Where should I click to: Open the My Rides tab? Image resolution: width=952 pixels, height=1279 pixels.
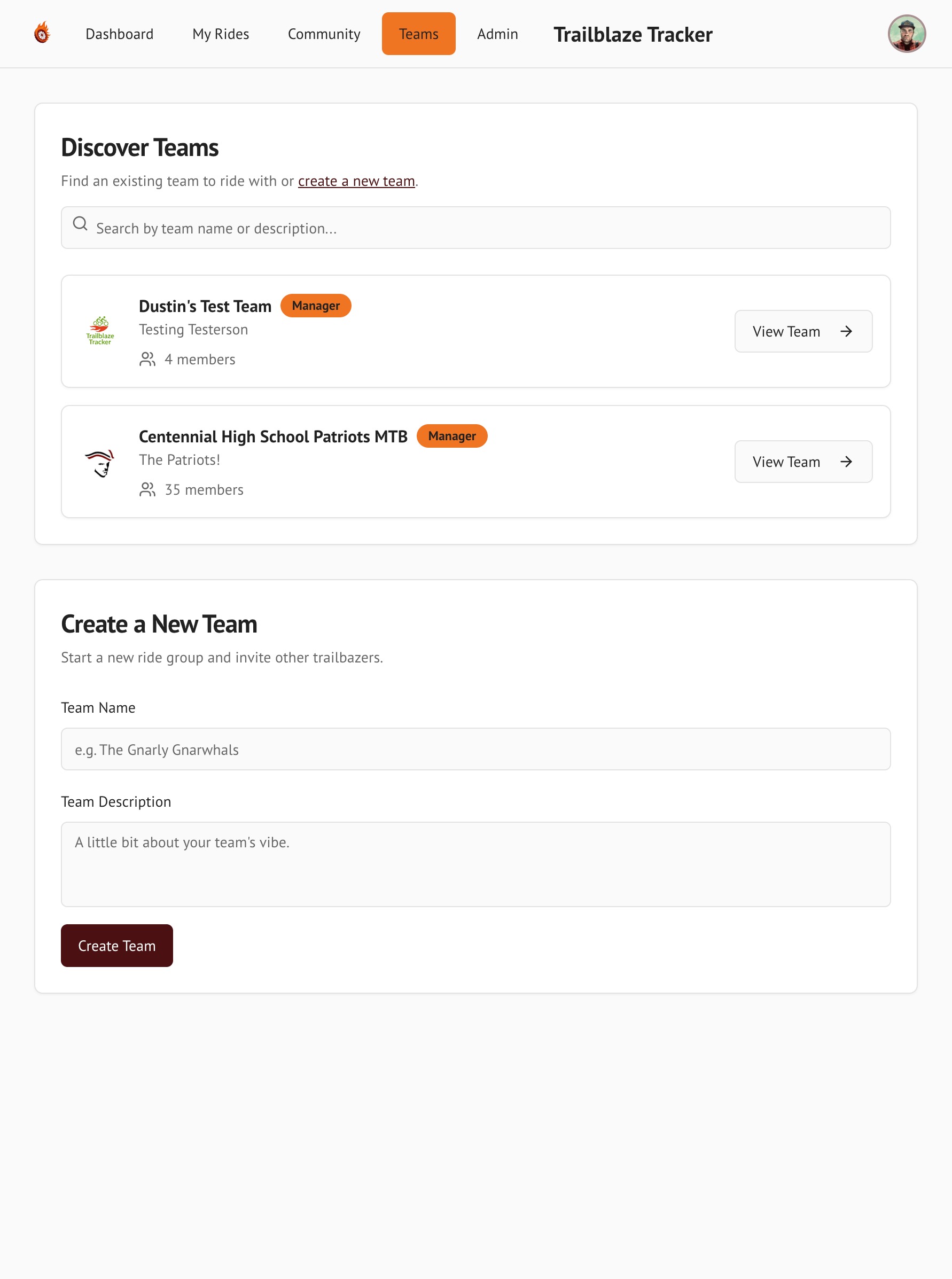click(221, 34)
